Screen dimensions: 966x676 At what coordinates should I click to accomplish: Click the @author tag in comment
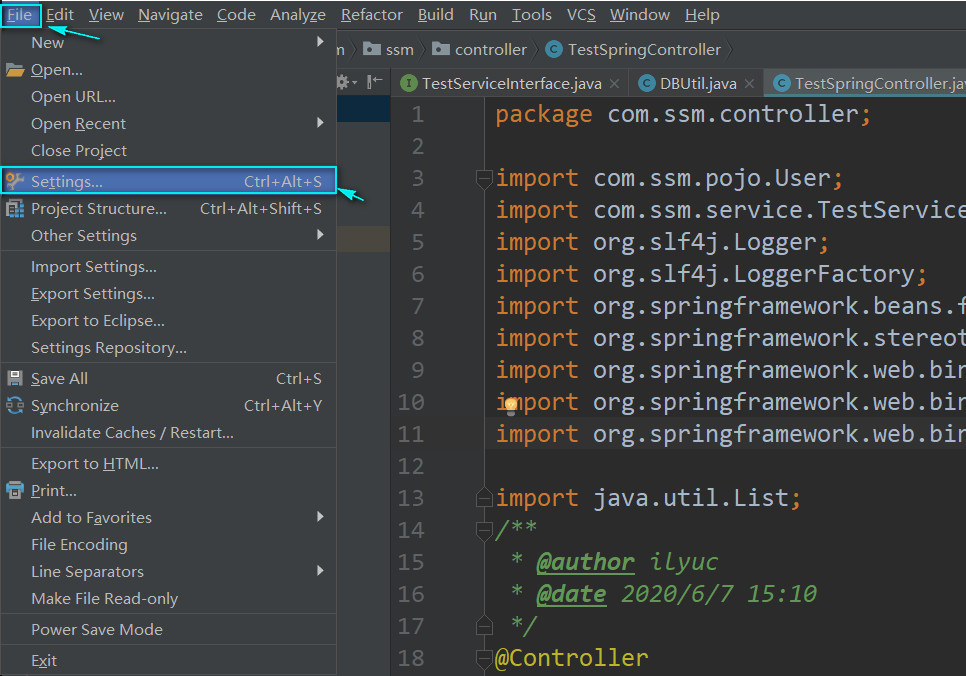point(585,562)
